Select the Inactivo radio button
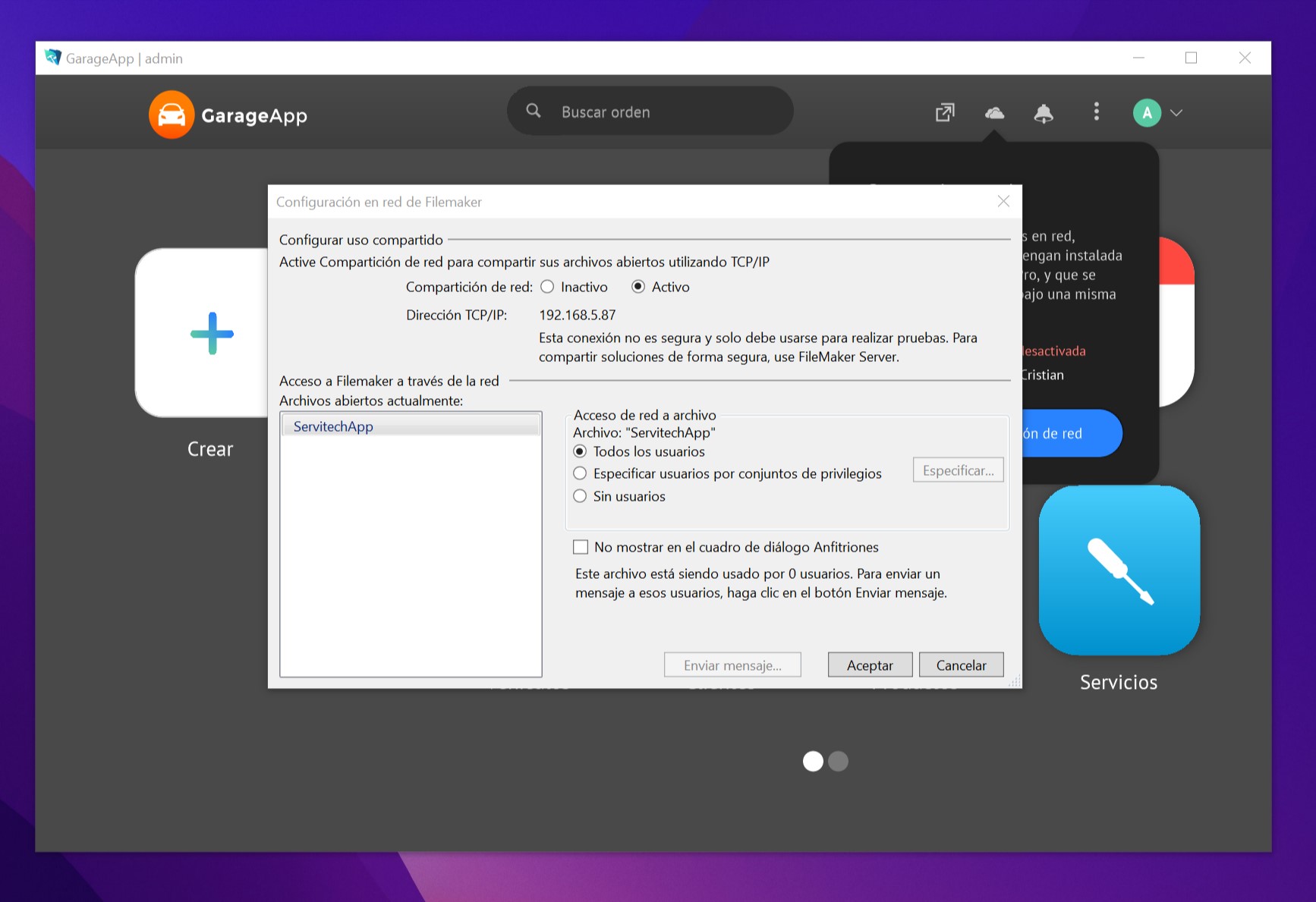Image resolution: width=1316 pixels, height=902 pixels. click(547, 287)
